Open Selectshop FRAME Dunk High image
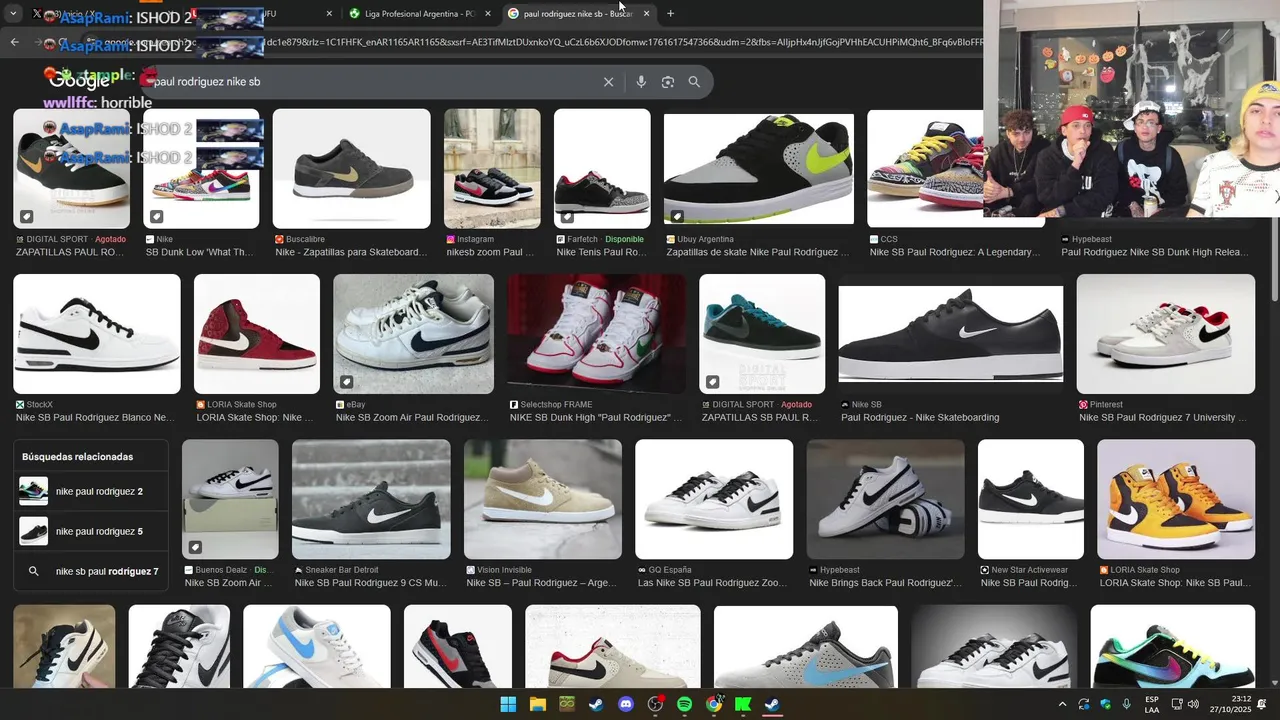The width and height of the screenshot is (1280, 720). pos(596,334)
